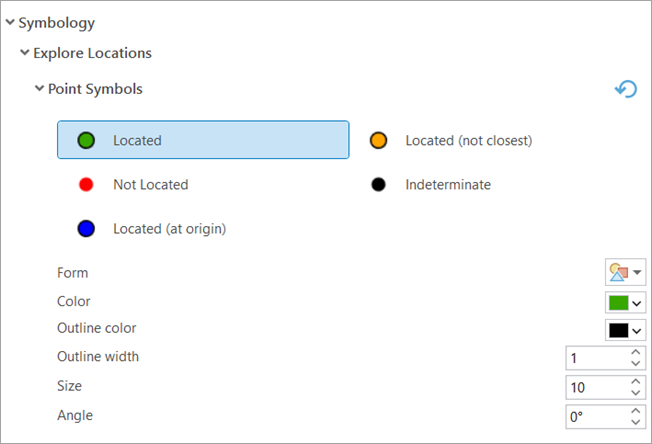Select the green Located symbol

coord(203,140)
